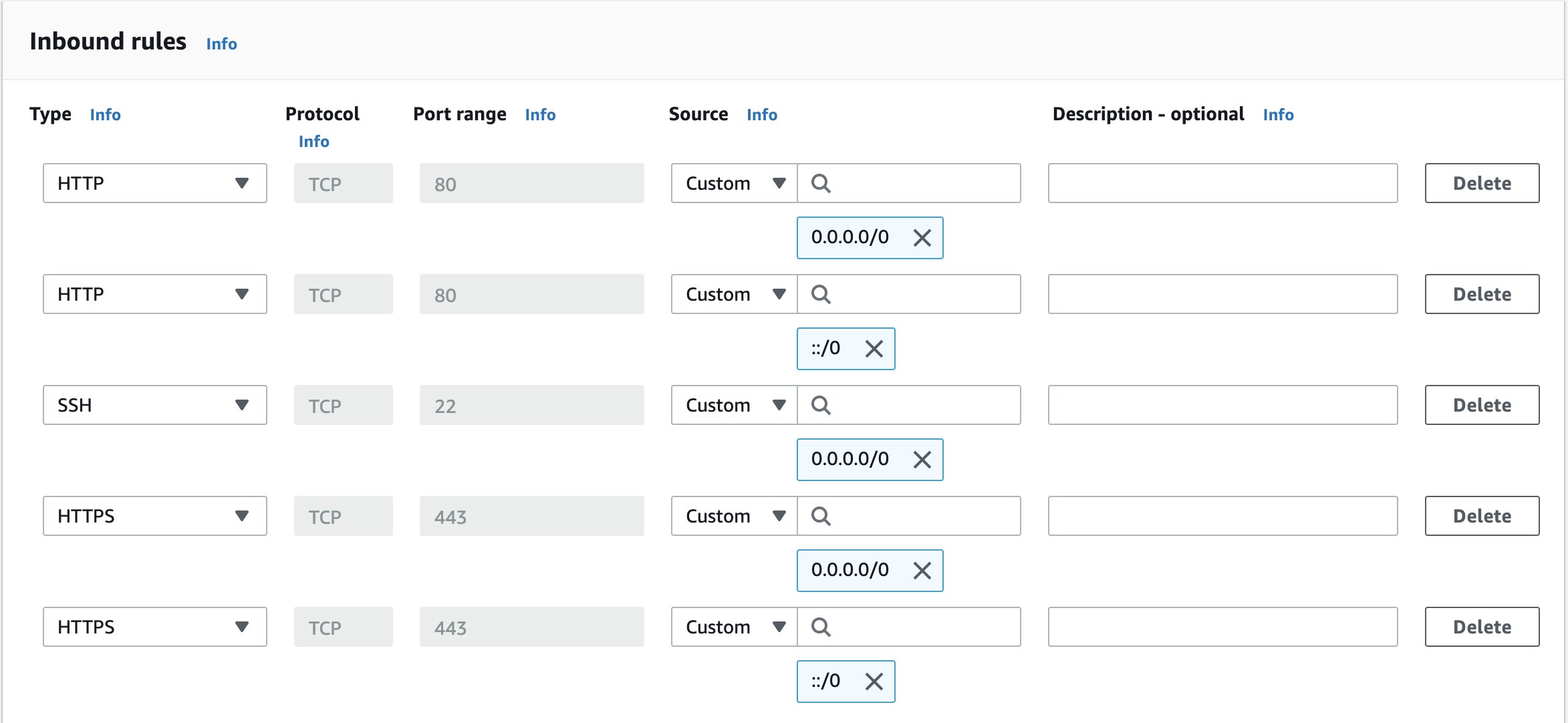The image size is (1568, 723).
Task: Open Info link next to Inbound rules
Action: (x=221, y=44)
